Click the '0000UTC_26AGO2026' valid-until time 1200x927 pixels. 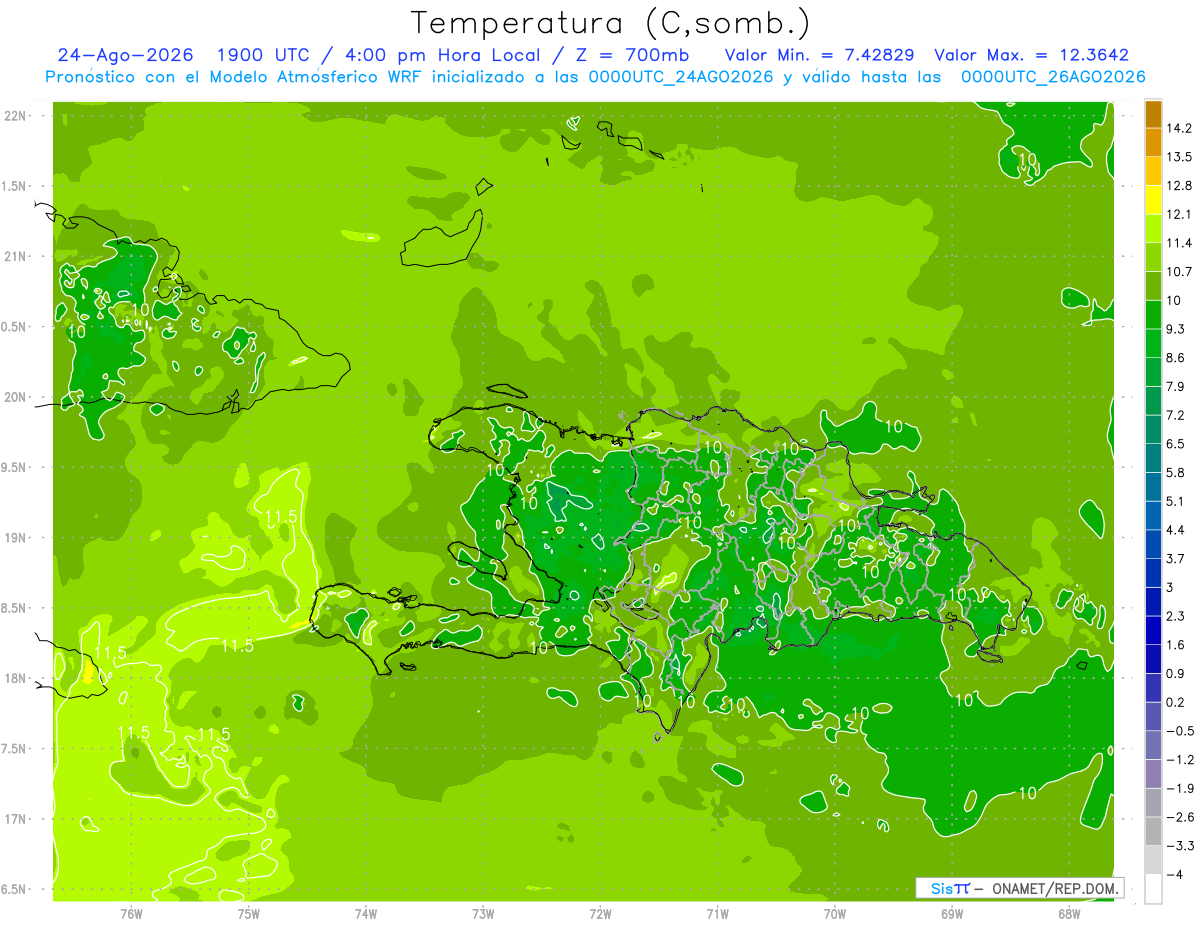click(1053, 77)
